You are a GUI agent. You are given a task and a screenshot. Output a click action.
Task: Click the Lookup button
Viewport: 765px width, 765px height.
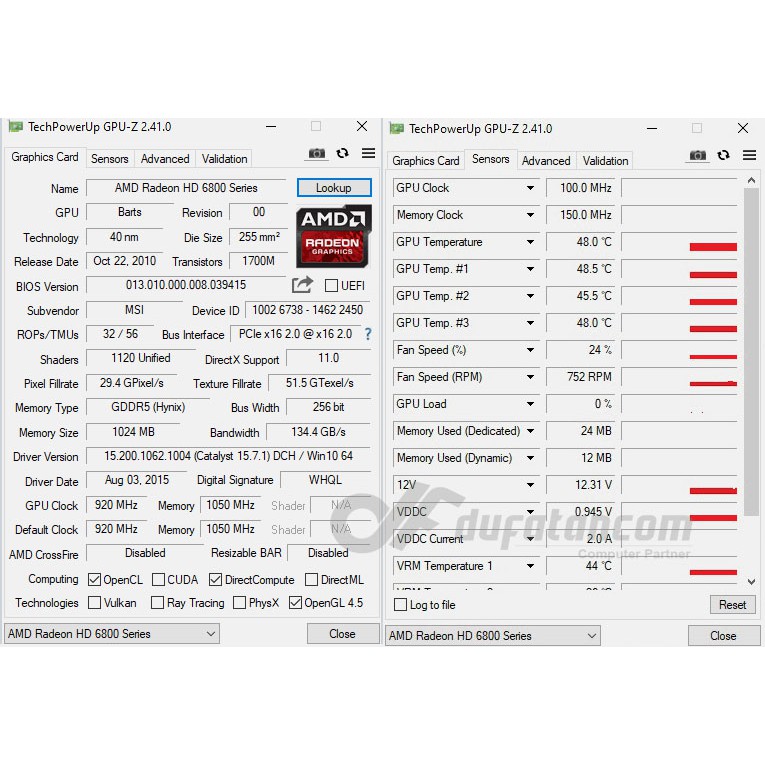click(334, 188)
